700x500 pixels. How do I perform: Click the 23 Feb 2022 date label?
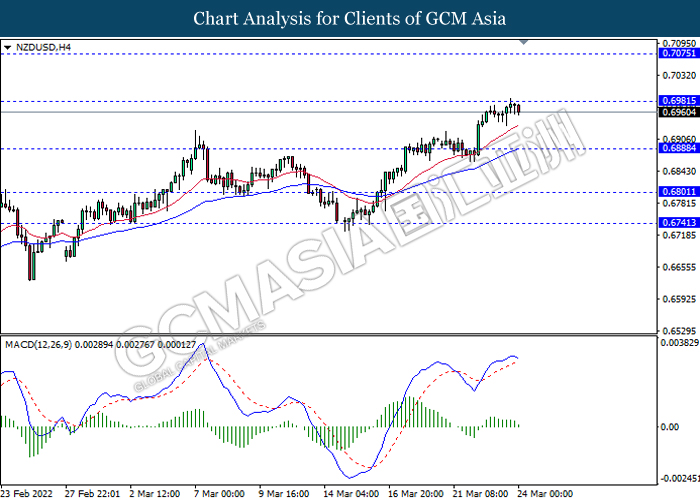tap(27, 494)
